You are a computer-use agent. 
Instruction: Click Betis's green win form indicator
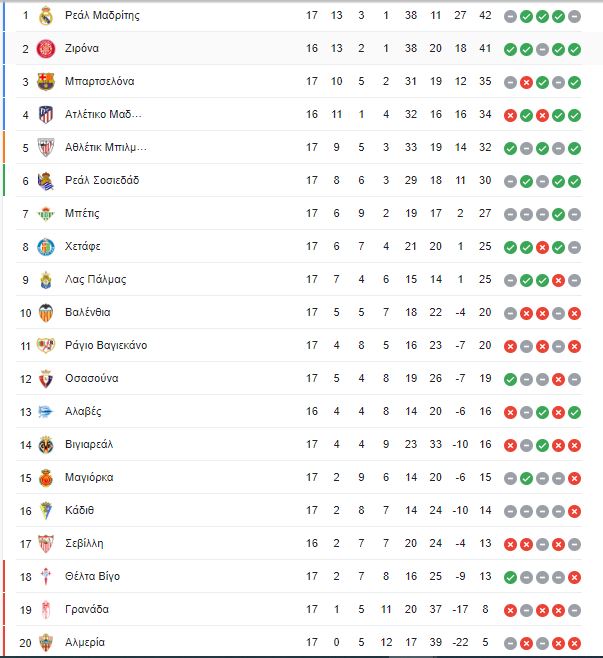click(x=558, y=214)
